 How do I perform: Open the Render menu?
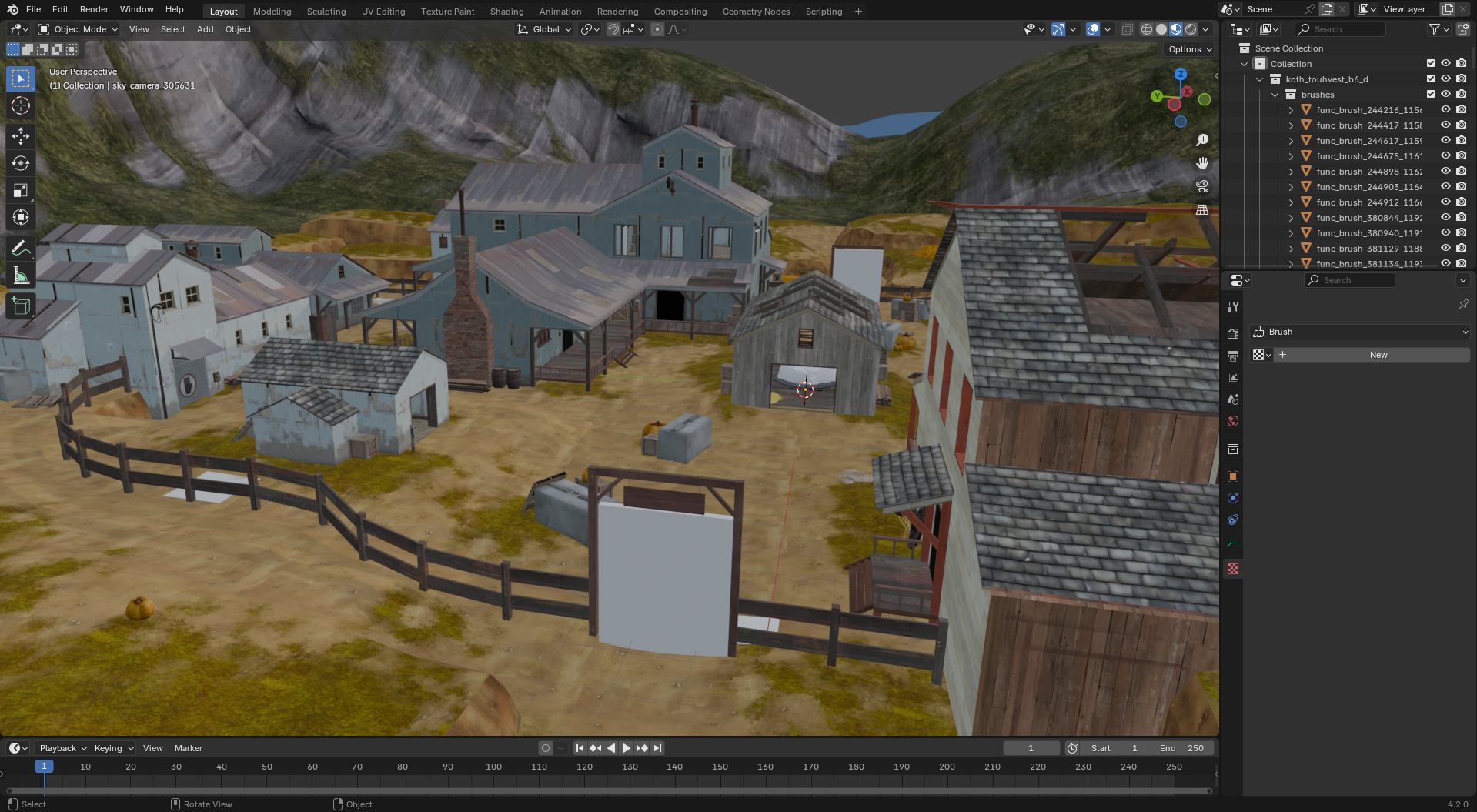[x=94, y=9]
